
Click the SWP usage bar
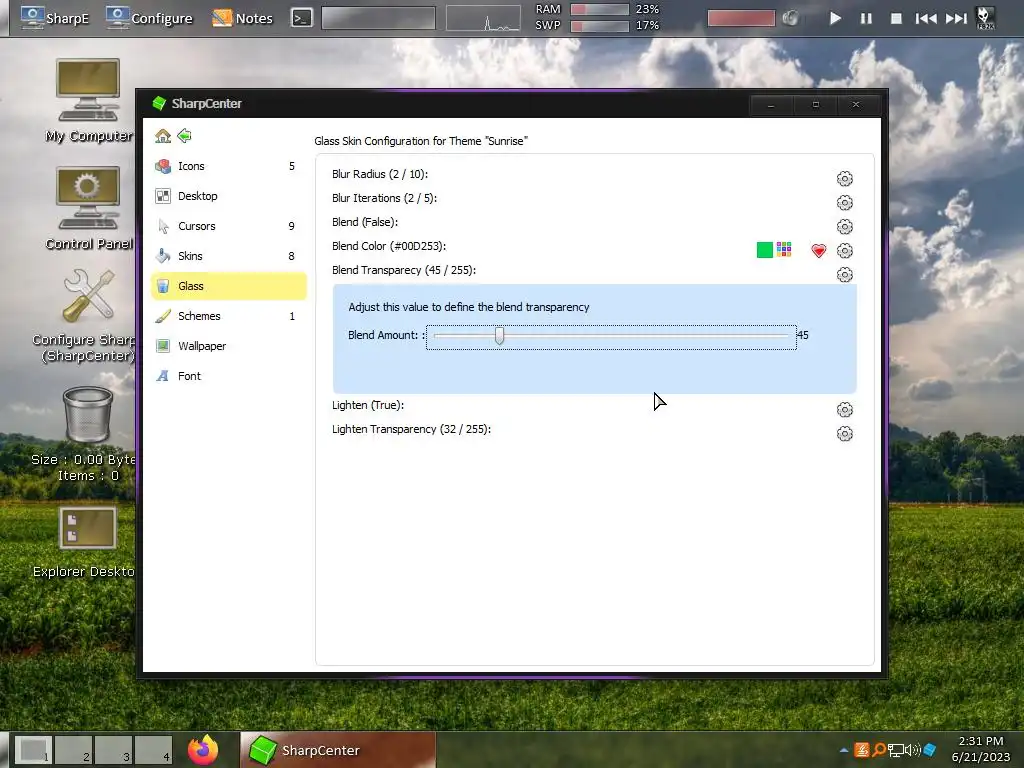pos(600,26)
